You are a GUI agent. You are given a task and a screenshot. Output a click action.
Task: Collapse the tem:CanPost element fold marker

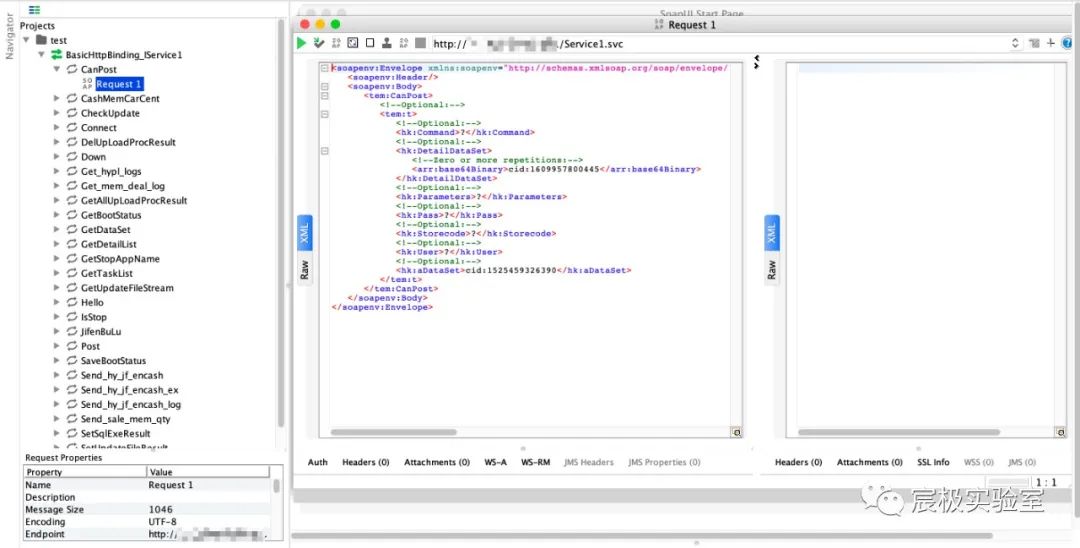tap(324, 96)
